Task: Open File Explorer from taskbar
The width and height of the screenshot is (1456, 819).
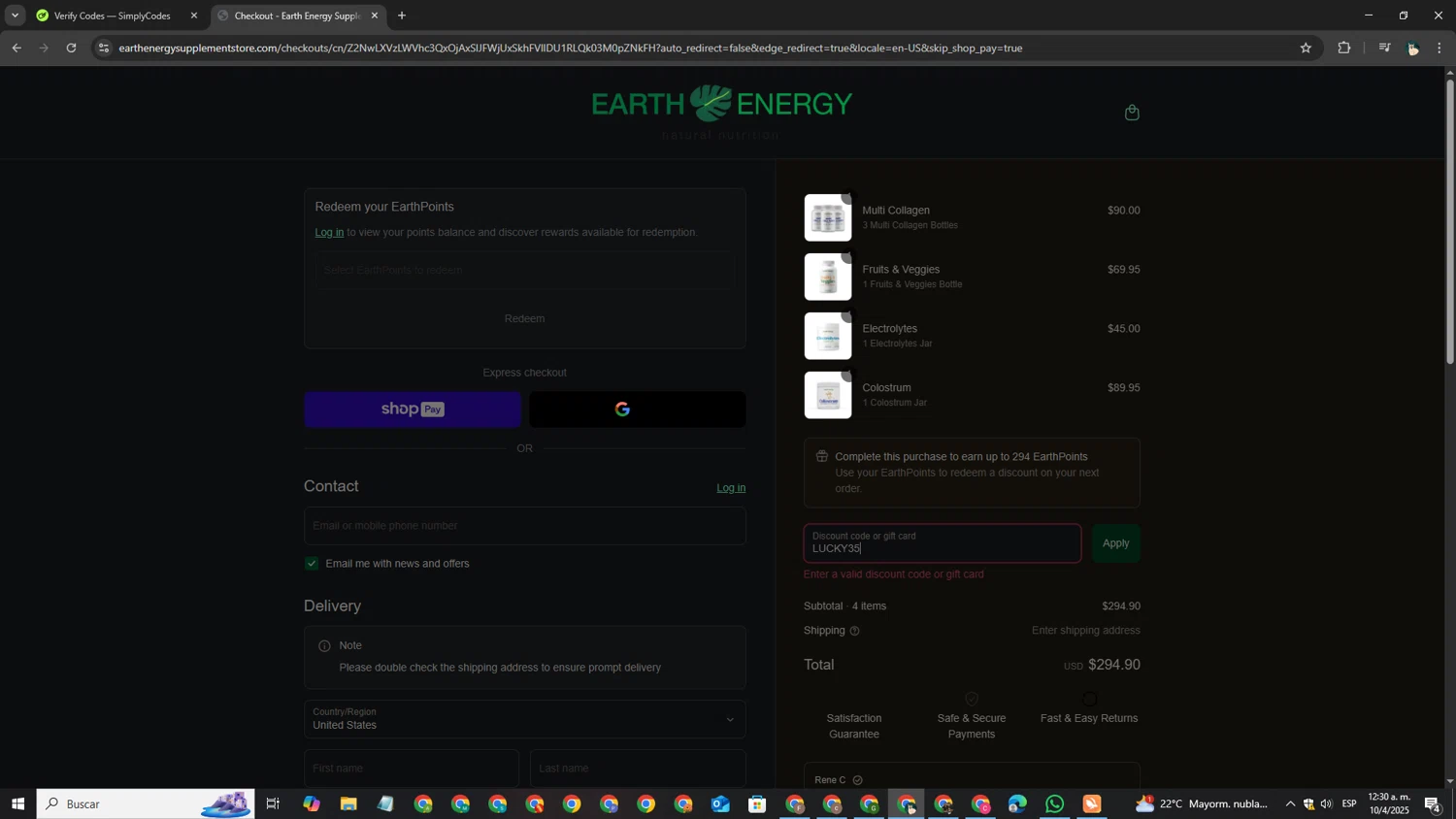Action: click(x=348, y=803)
